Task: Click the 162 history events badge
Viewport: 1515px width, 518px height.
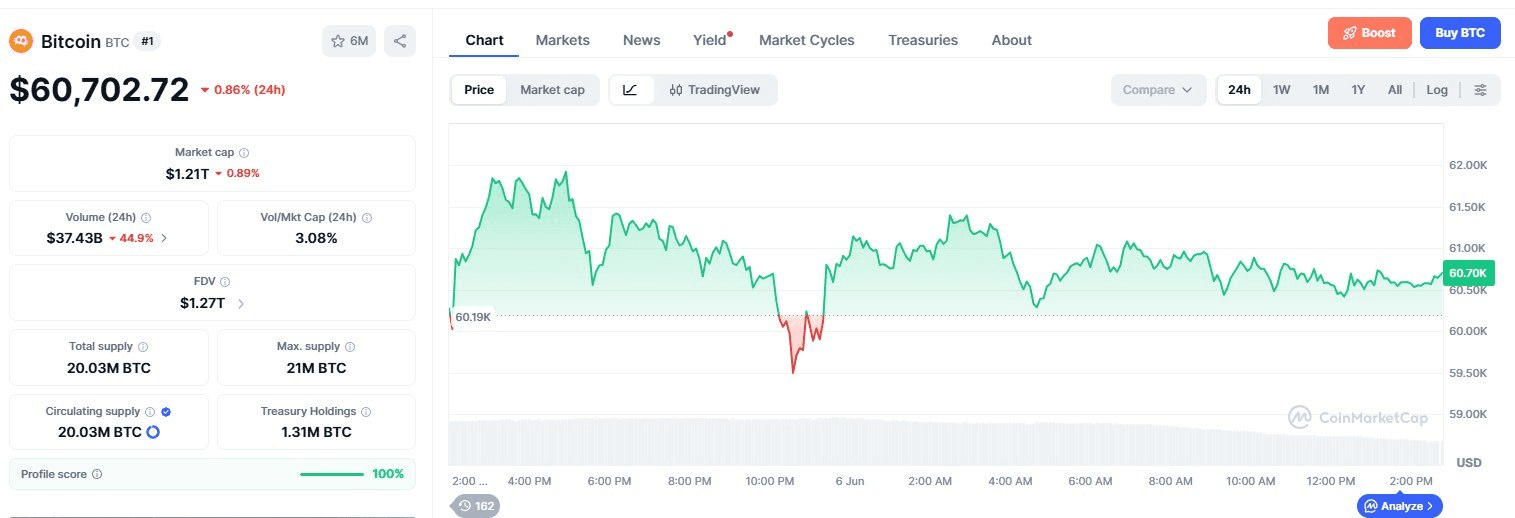Action: (476, 506)
